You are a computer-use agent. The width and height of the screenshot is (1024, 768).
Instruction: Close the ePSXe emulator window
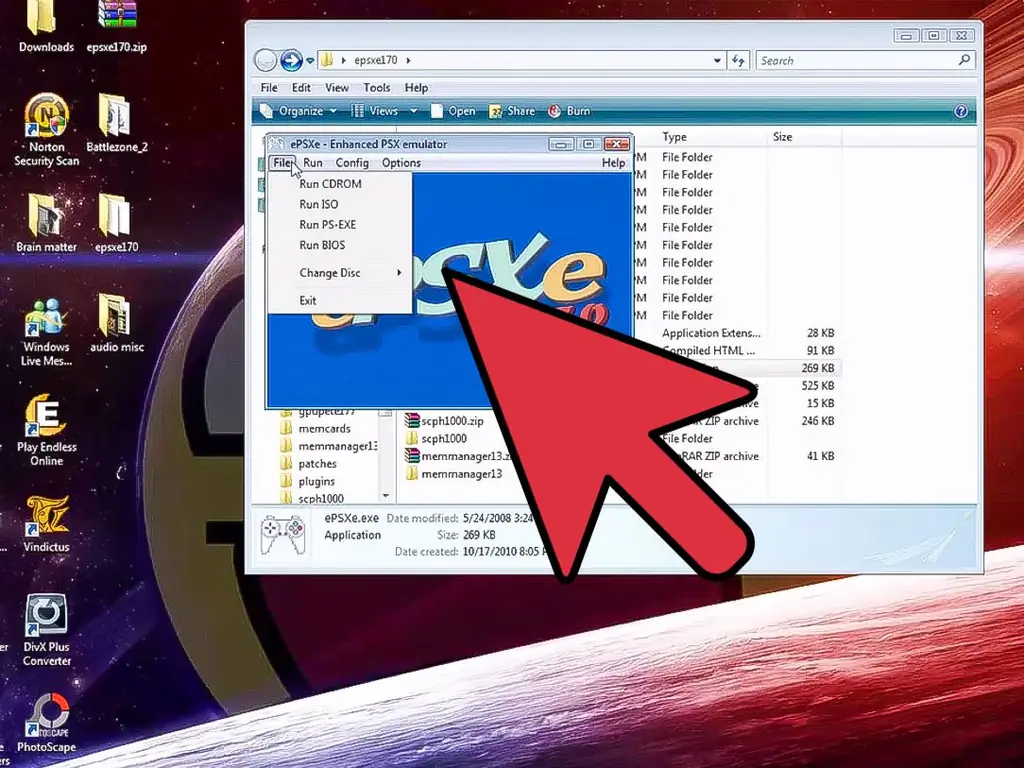616,144
